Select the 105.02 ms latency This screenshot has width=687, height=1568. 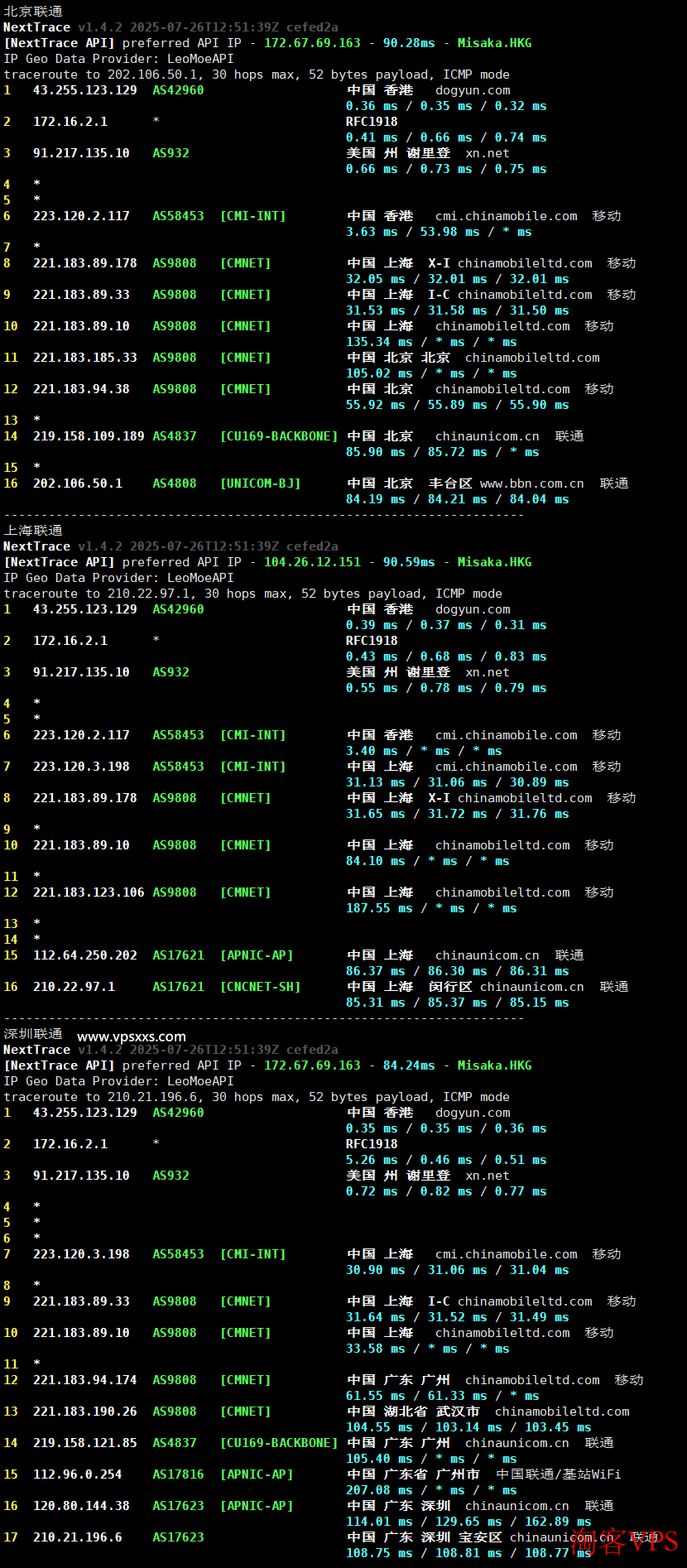[379, 373]
